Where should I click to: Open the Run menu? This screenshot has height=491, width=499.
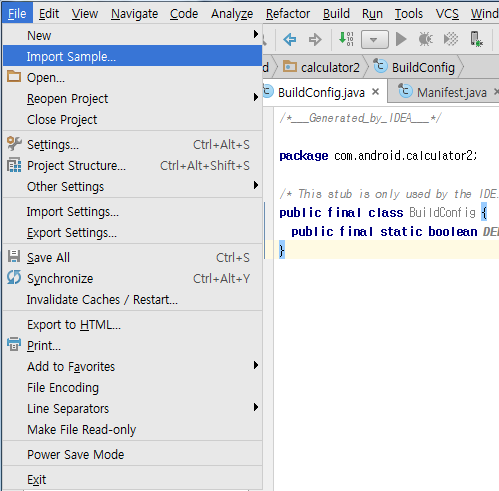(372, 14)
